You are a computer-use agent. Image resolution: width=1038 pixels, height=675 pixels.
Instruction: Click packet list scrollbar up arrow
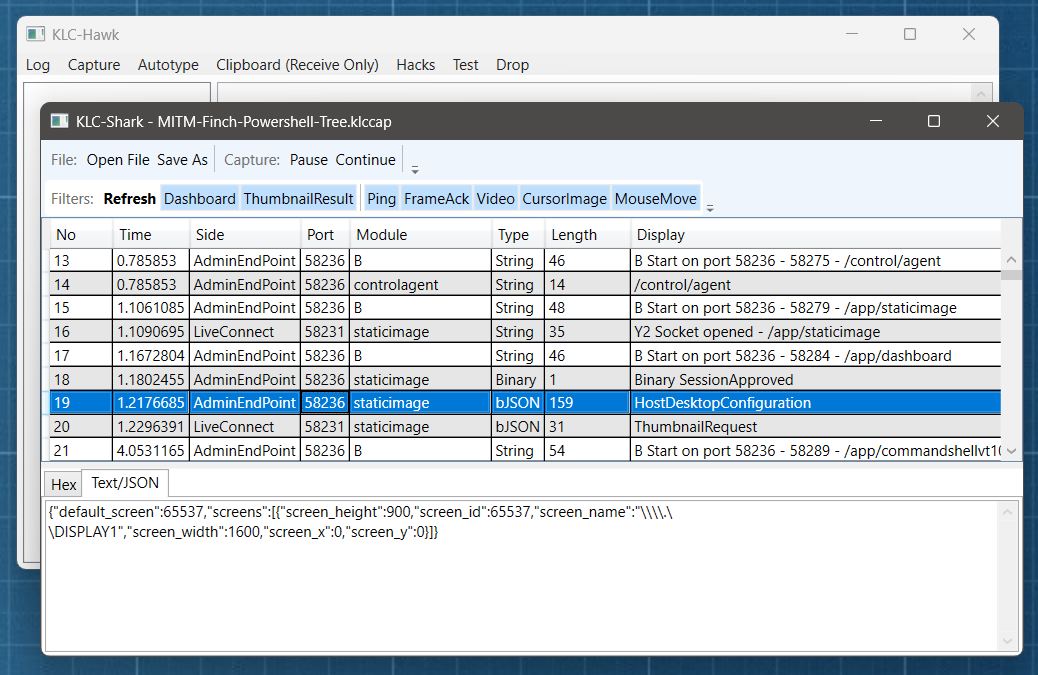tap(1011, 259)
